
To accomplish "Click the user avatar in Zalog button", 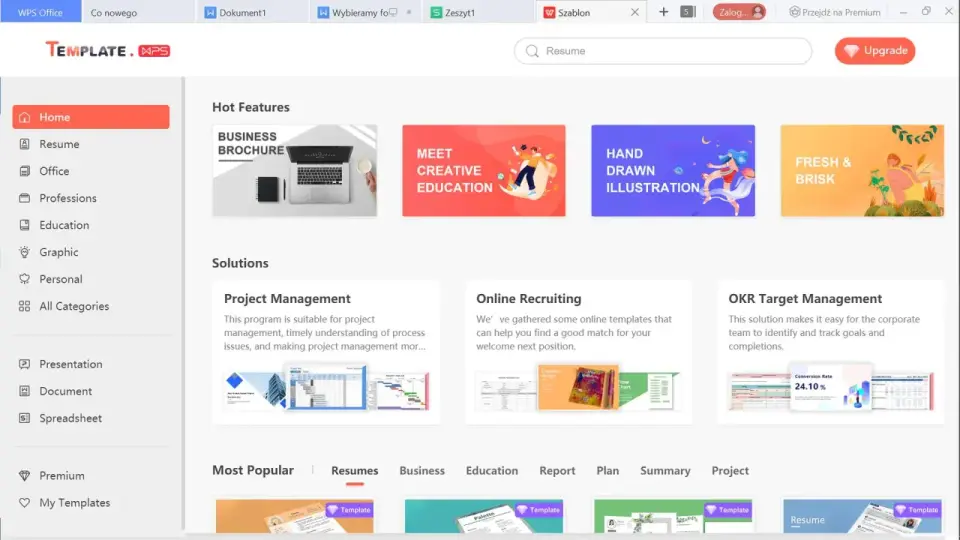I will [757, 12].
